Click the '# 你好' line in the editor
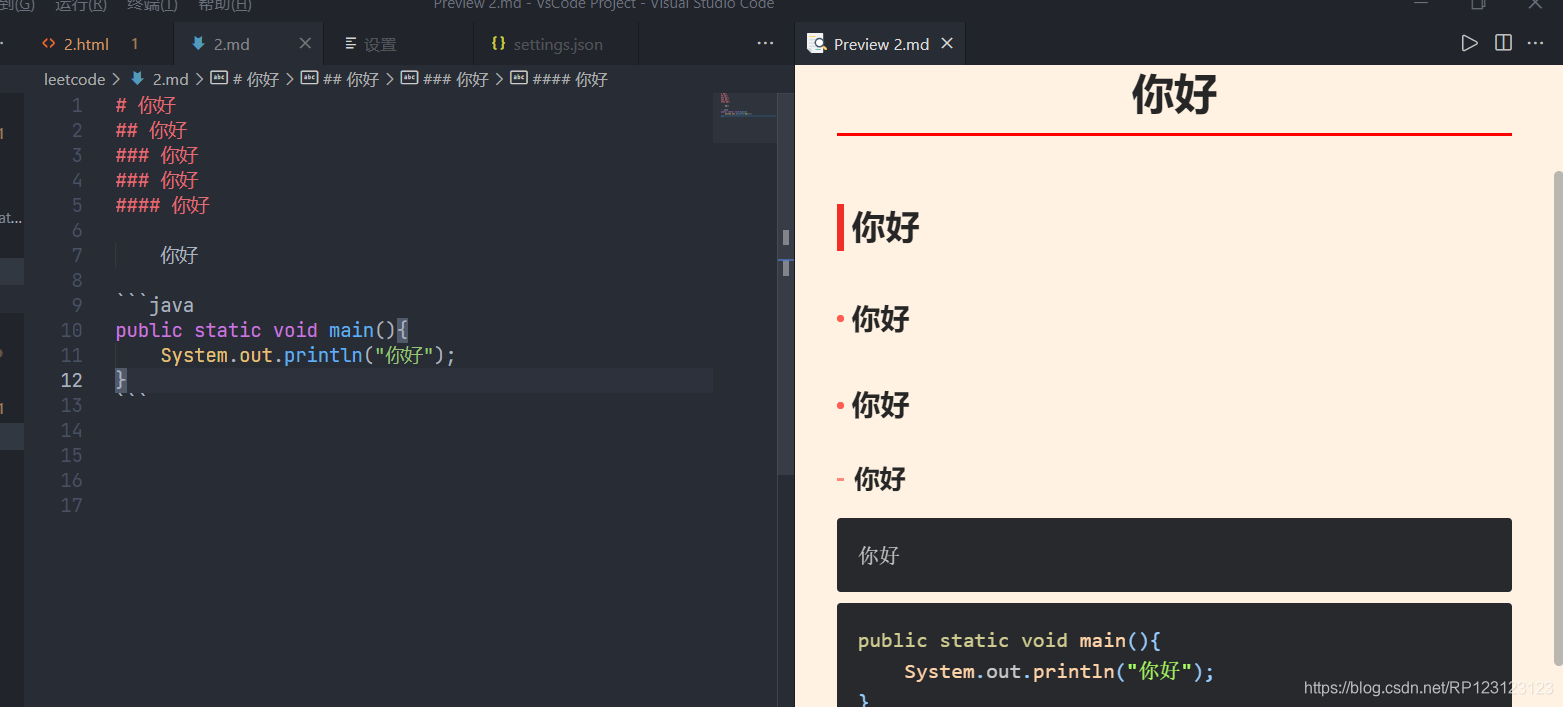1563x707 pixels. 146,105
